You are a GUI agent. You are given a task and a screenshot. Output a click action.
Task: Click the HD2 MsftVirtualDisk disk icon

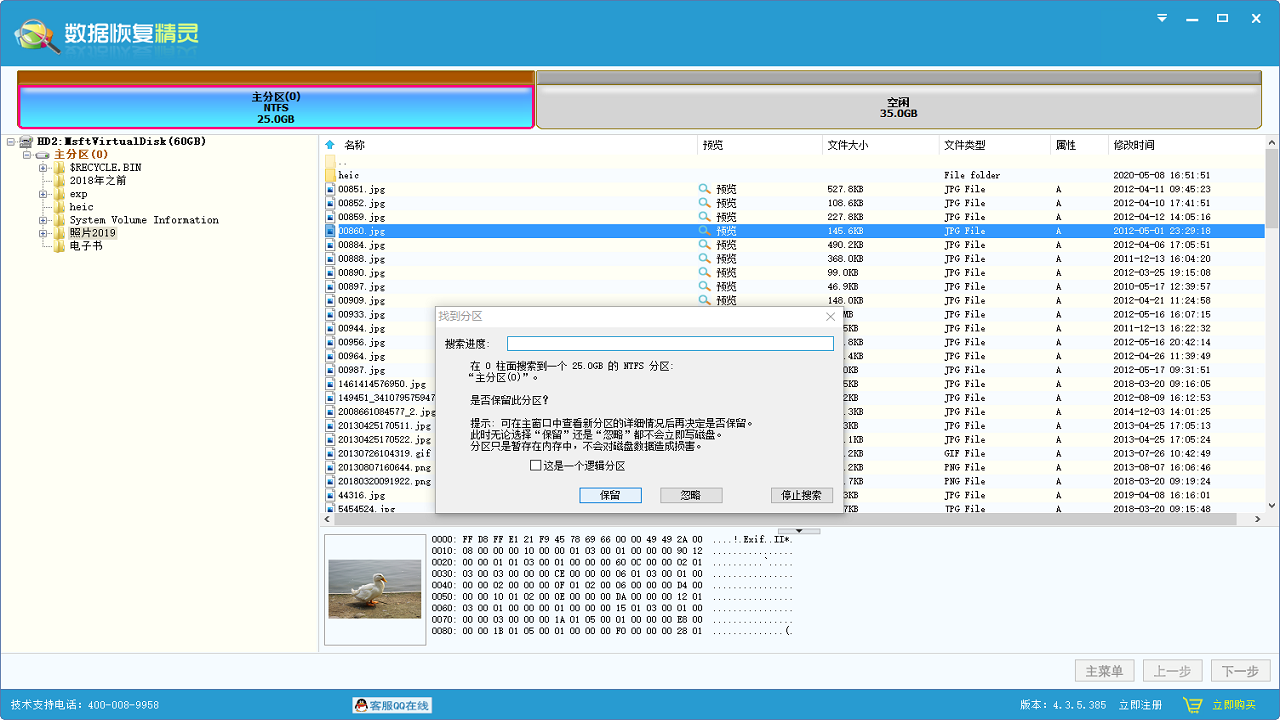pos(25,142)
